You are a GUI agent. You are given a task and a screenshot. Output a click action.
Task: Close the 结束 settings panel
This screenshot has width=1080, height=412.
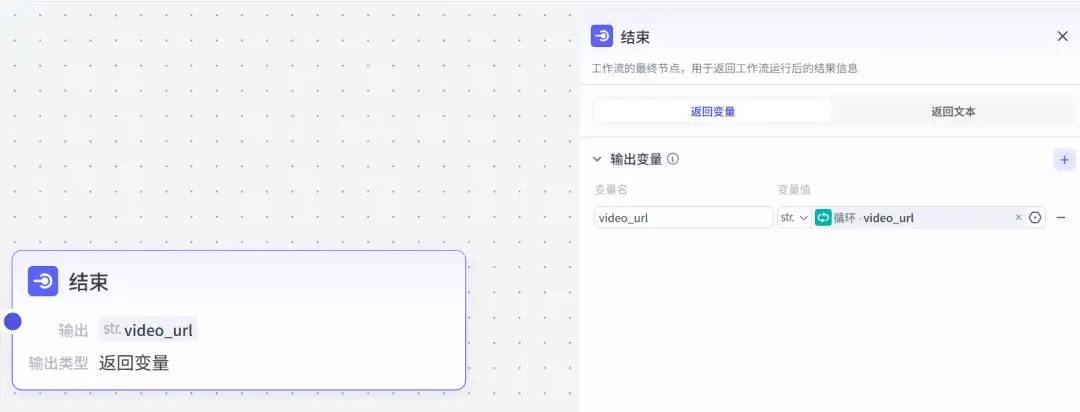[x=1063, y=37]
